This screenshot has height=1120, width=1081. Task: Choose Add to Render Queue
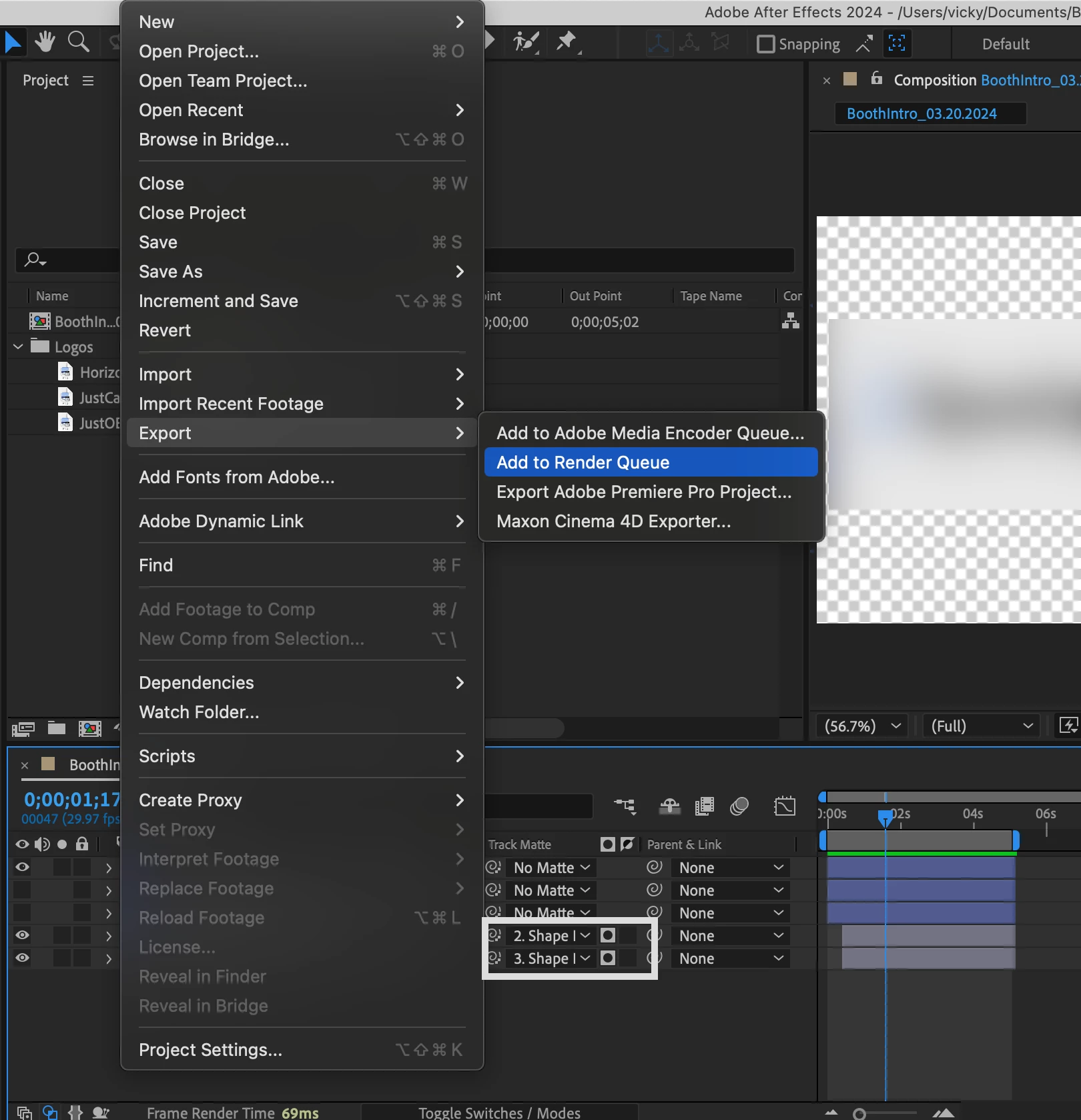click(651, 462)
